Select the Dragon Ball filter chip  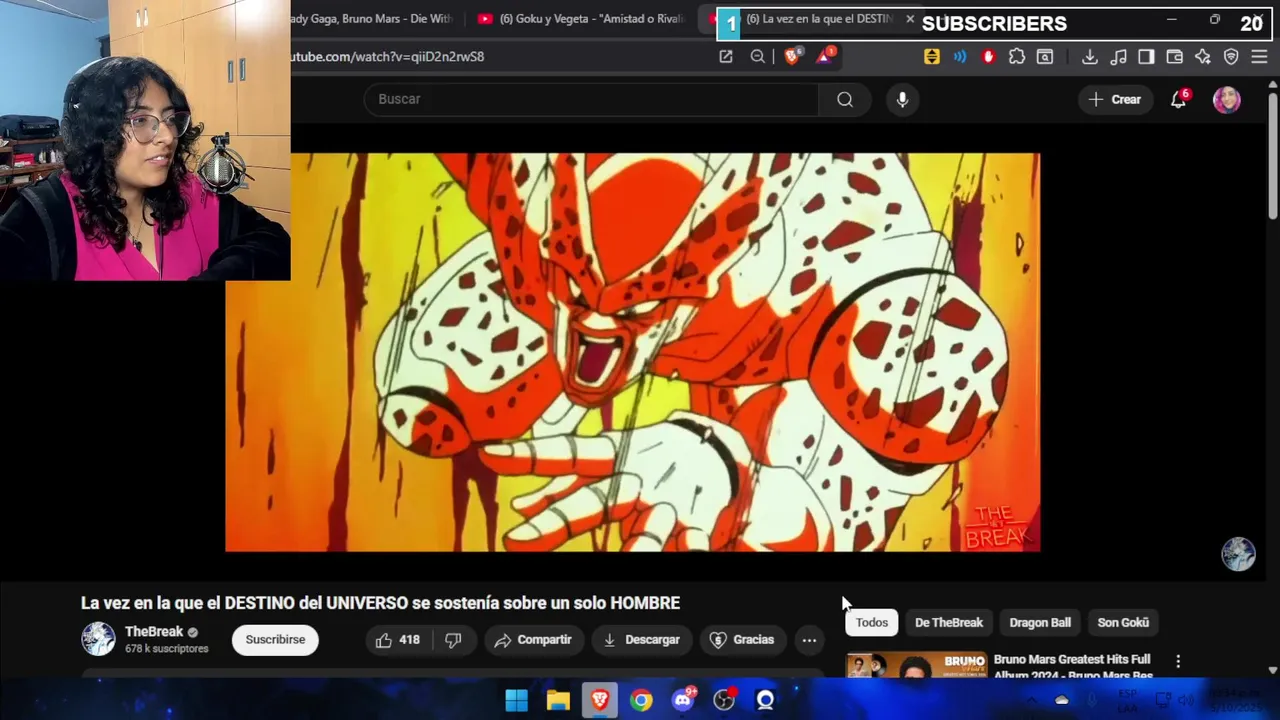pos(1040,622)
